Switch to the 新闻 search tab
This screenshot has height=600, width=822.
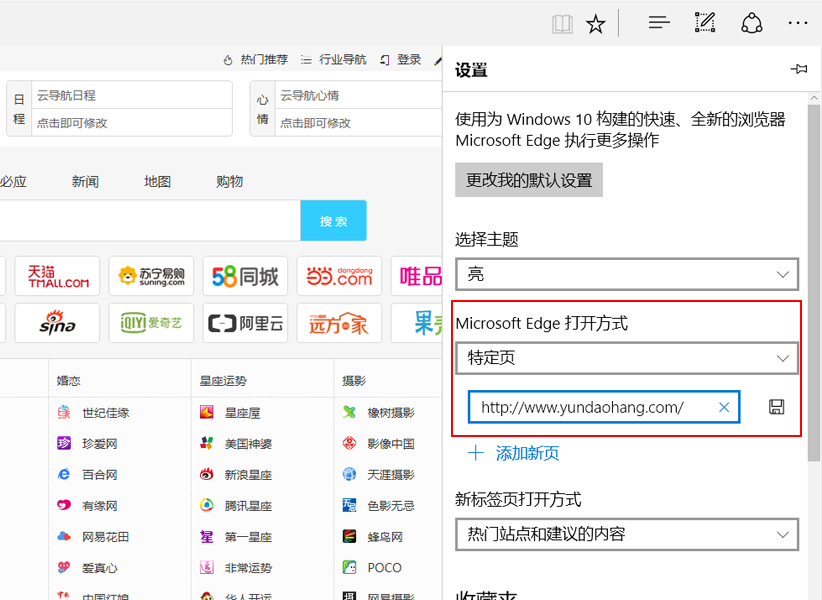point(85,181)
